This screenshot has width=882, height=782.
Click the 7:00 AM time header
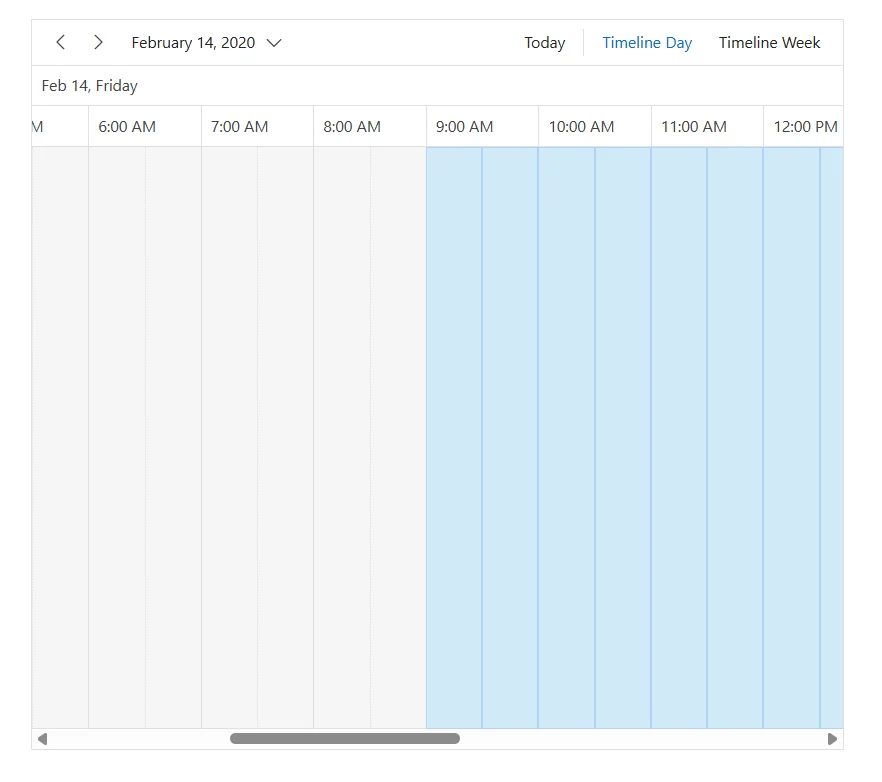point(258,127)
